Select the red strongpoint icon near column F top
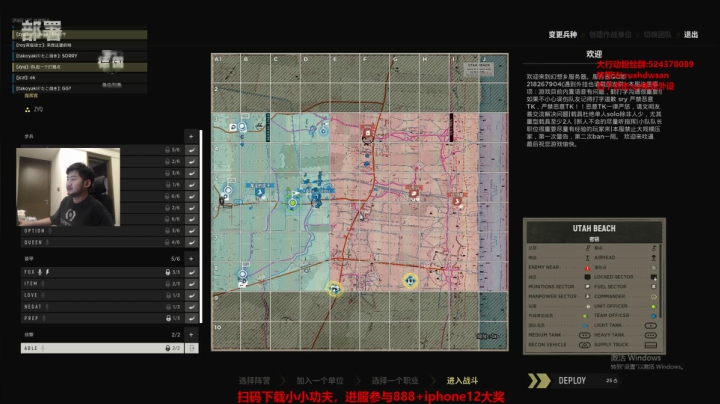 367,133
